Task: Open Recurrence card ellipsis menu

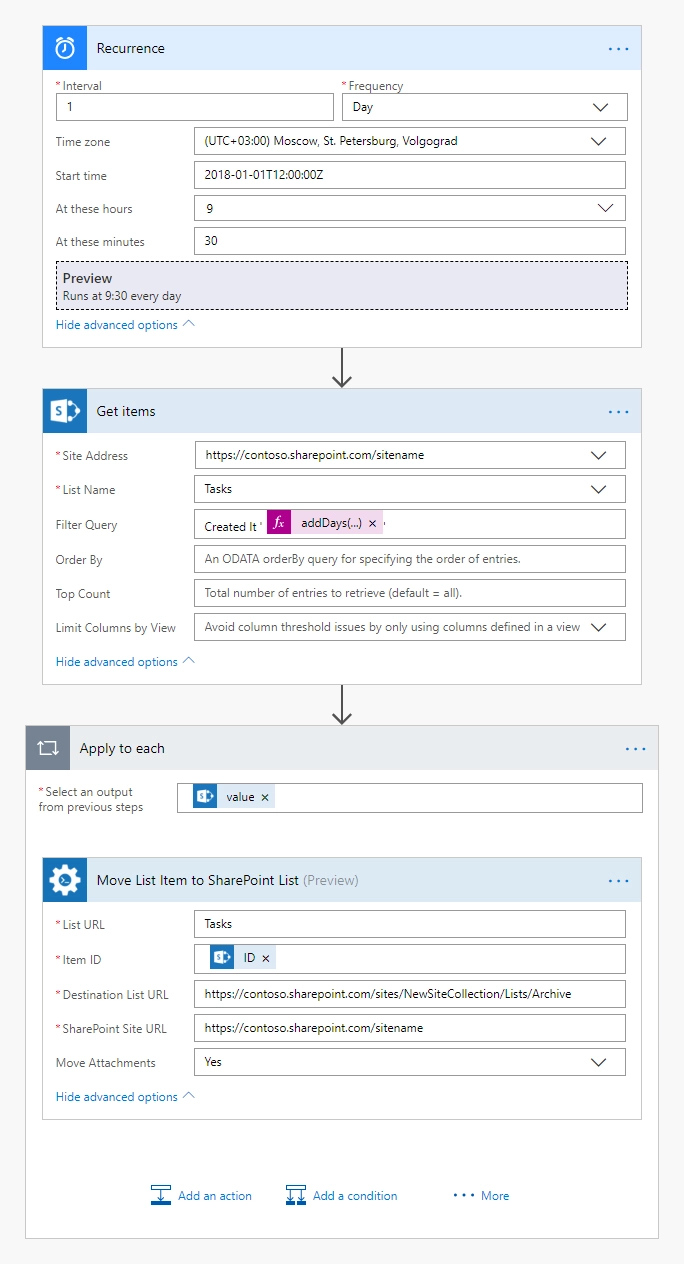Action: point(619,49)
